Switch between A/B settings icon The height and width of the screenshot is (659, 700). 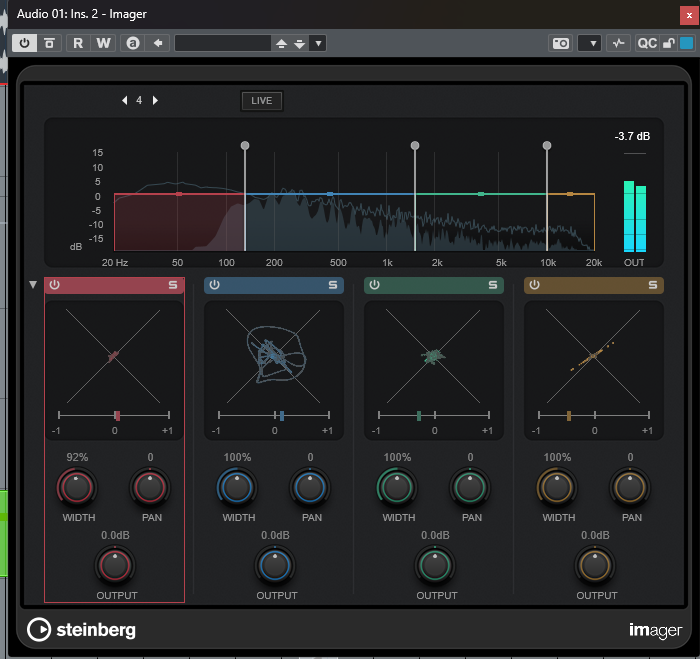tap(133, 43)
